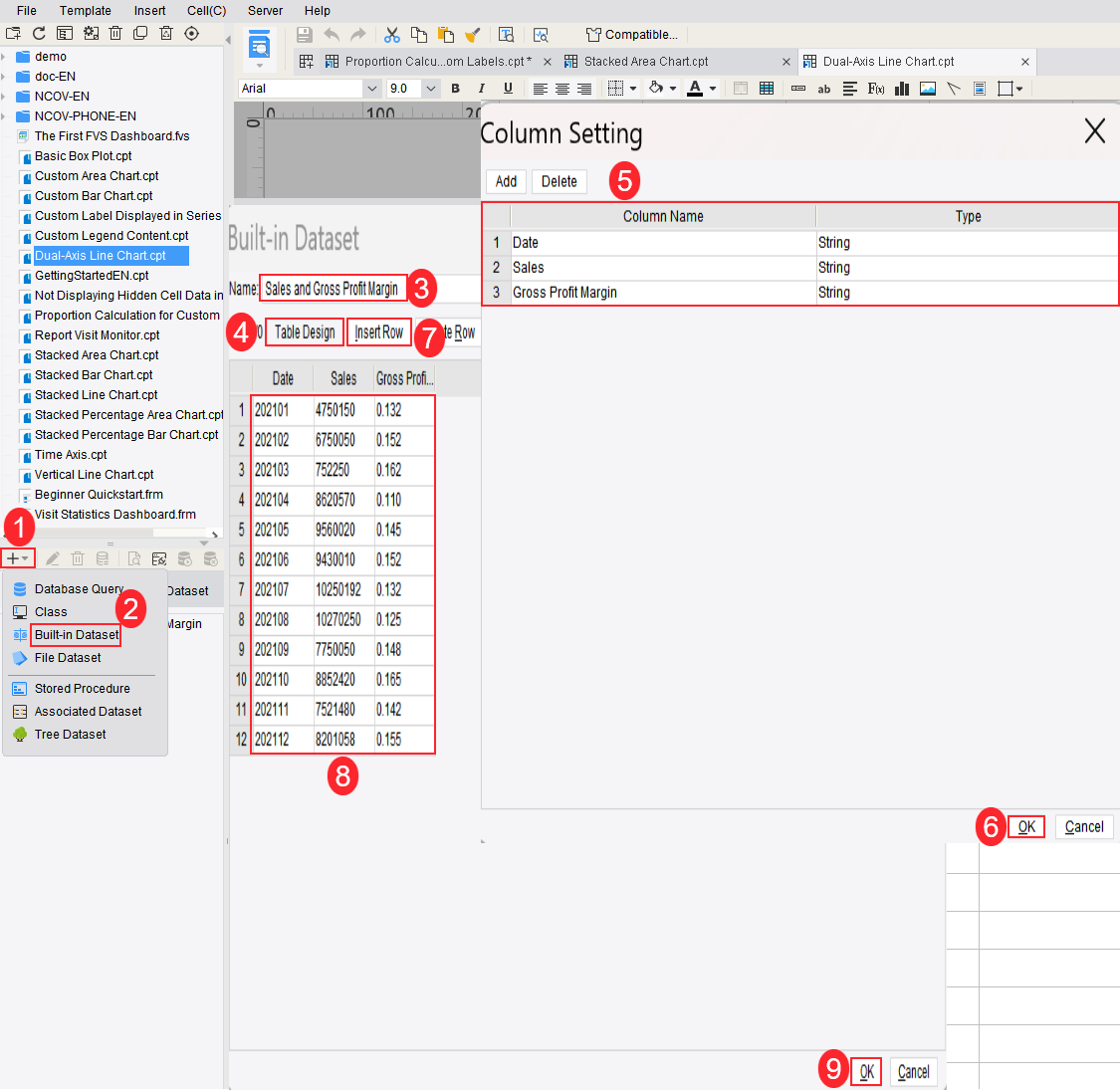Open the Server menu
1120x1090 pixels.
pyautogui.click(x=265, y=11)
